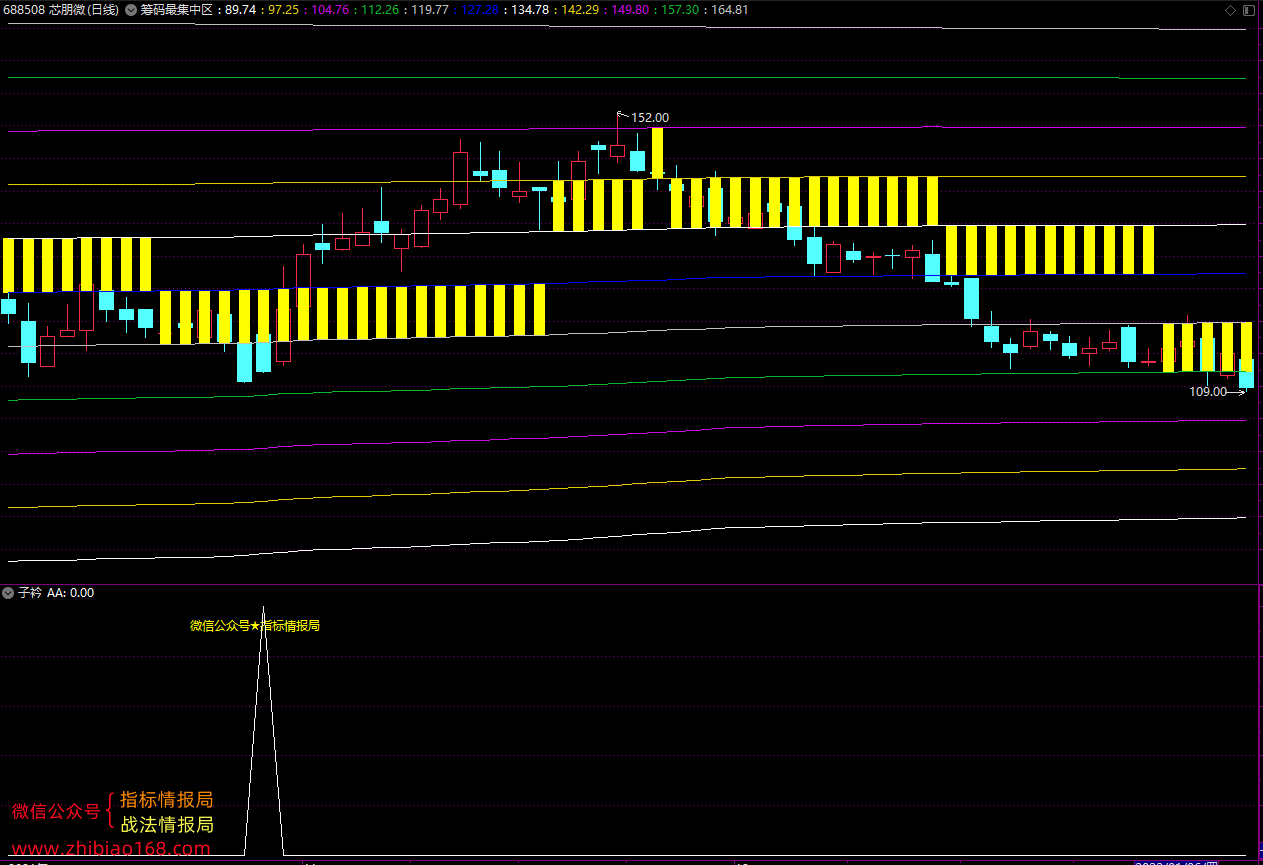The image size is (1263, 865).
Task: Click the 89.74 indicator value
Action: (x=240, y=10)
